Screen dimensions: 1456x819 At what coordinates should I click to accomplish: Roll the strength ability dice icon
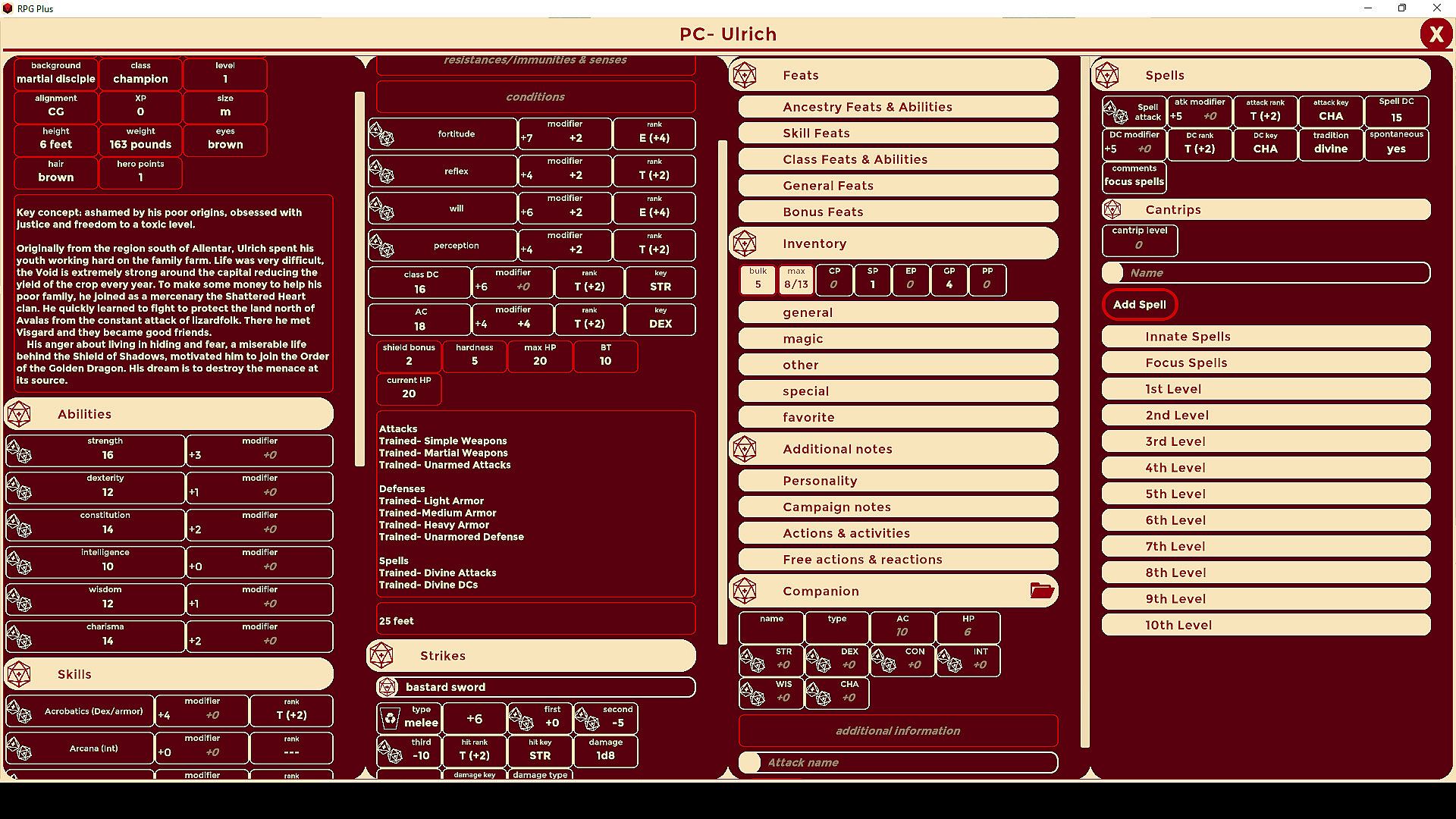(x=19, y=453)
